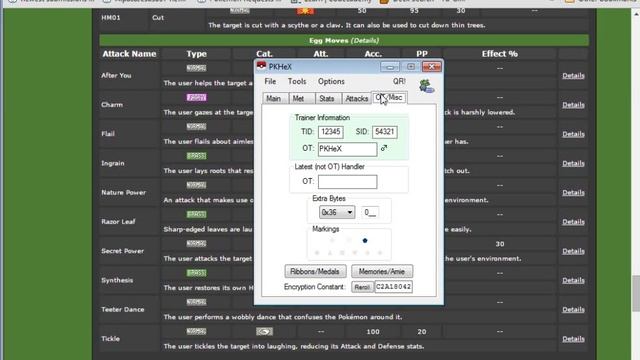
Task: Click the Normal type badge for Teeter Dance
Action: tap(196, 302)
